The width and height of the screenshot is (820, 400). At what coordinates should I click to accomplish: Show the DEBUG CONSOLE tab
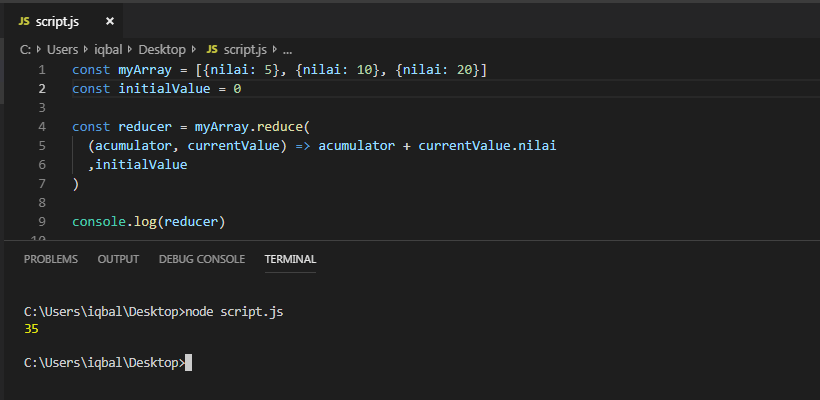[x=201, y=259]
